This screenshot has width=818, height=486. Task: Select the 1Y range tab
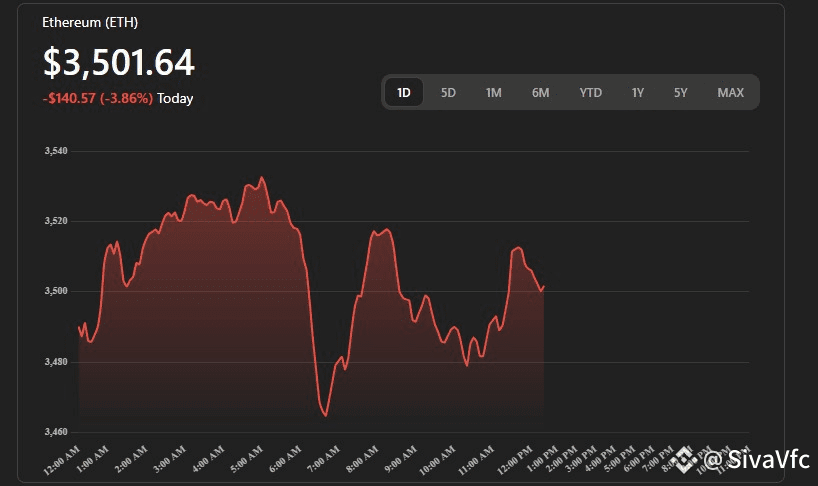pyautogui.click(x=637, y=93)
